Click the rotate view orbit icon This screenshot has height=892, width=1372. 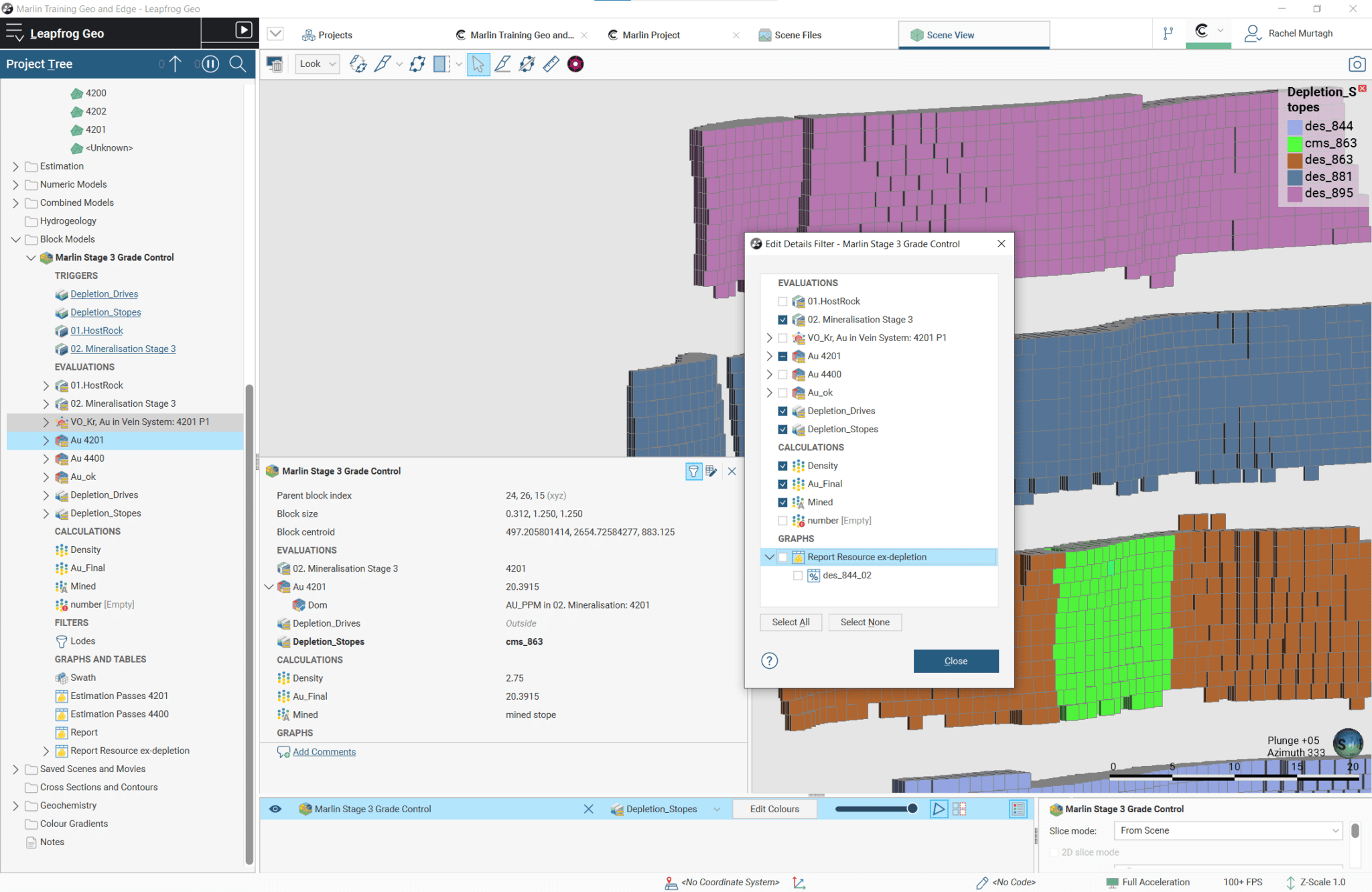click(x=358, y=64)
